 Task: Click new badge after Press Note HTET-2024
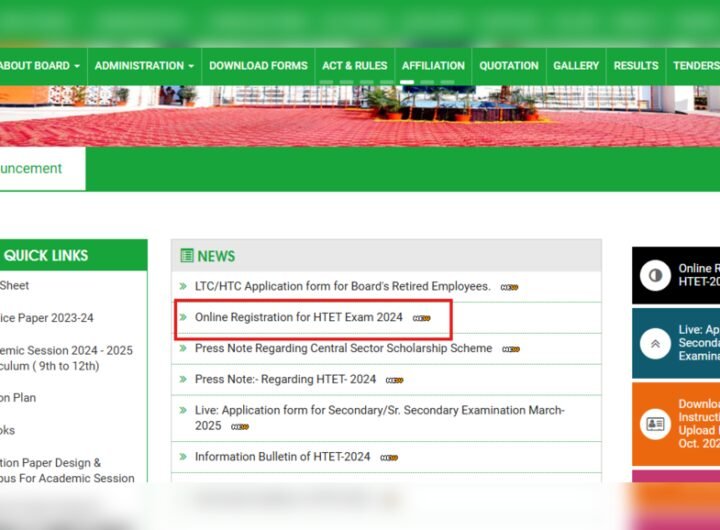[394, 380]
